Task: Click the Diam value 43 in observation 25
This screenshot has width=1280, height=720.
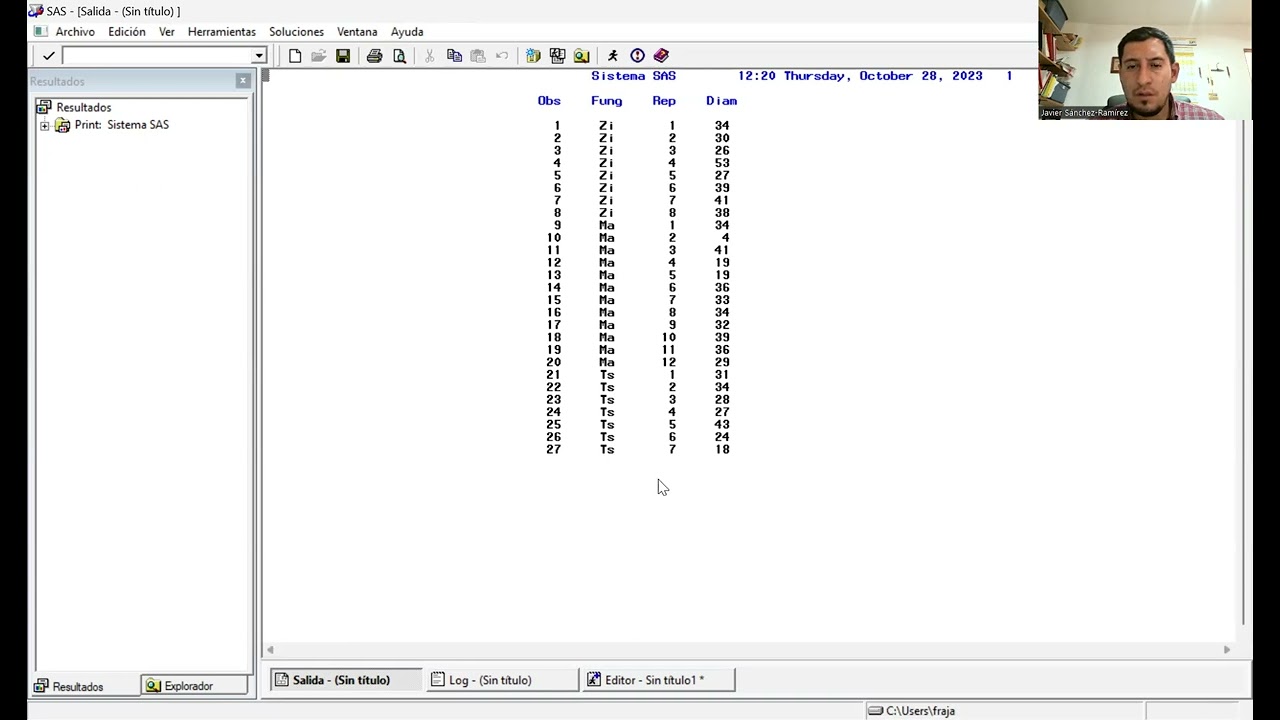Action: pyautogui.click(x=722, y=425)
